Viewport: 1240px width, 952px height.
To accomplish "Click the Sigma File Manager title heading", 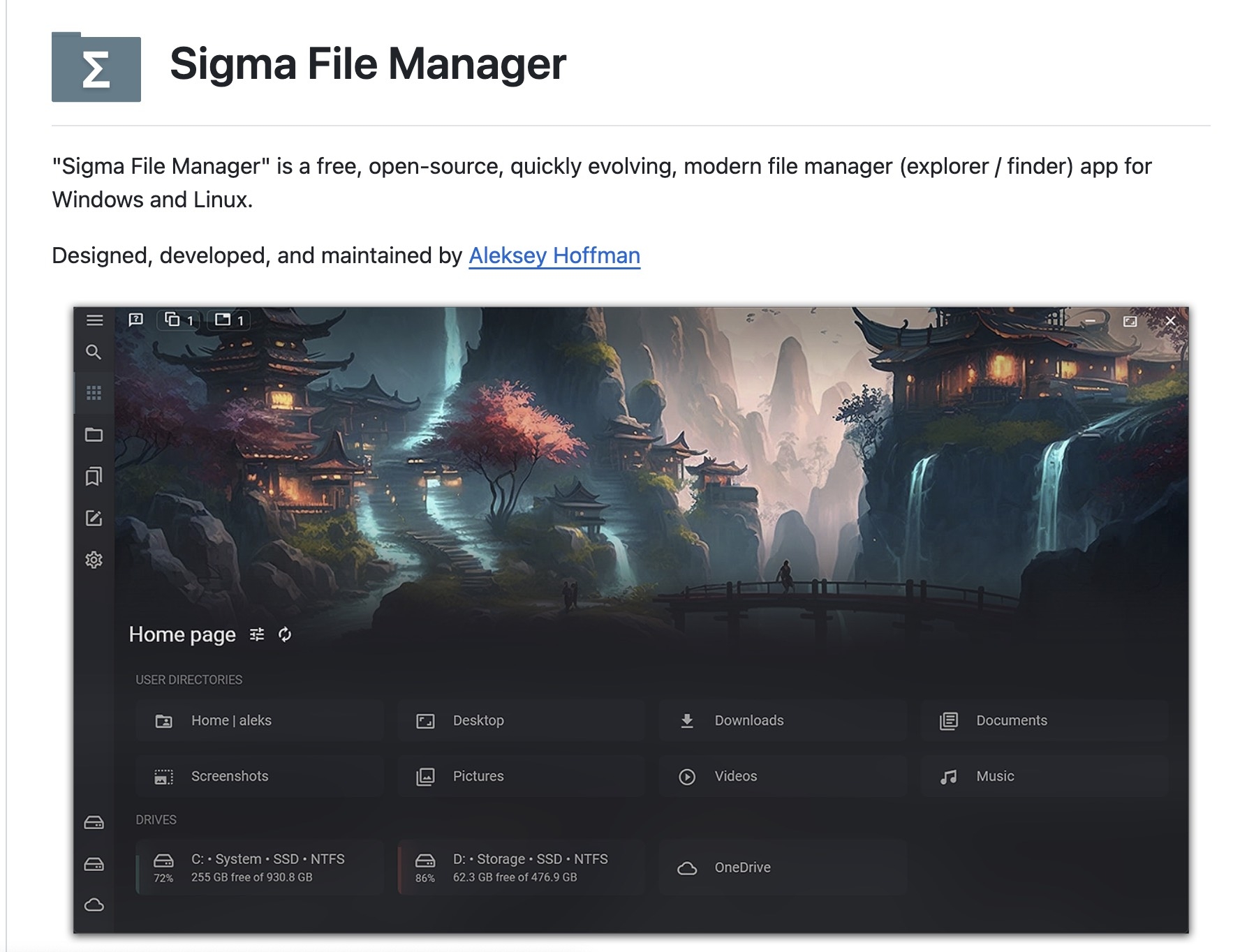I will click(368, 64).
